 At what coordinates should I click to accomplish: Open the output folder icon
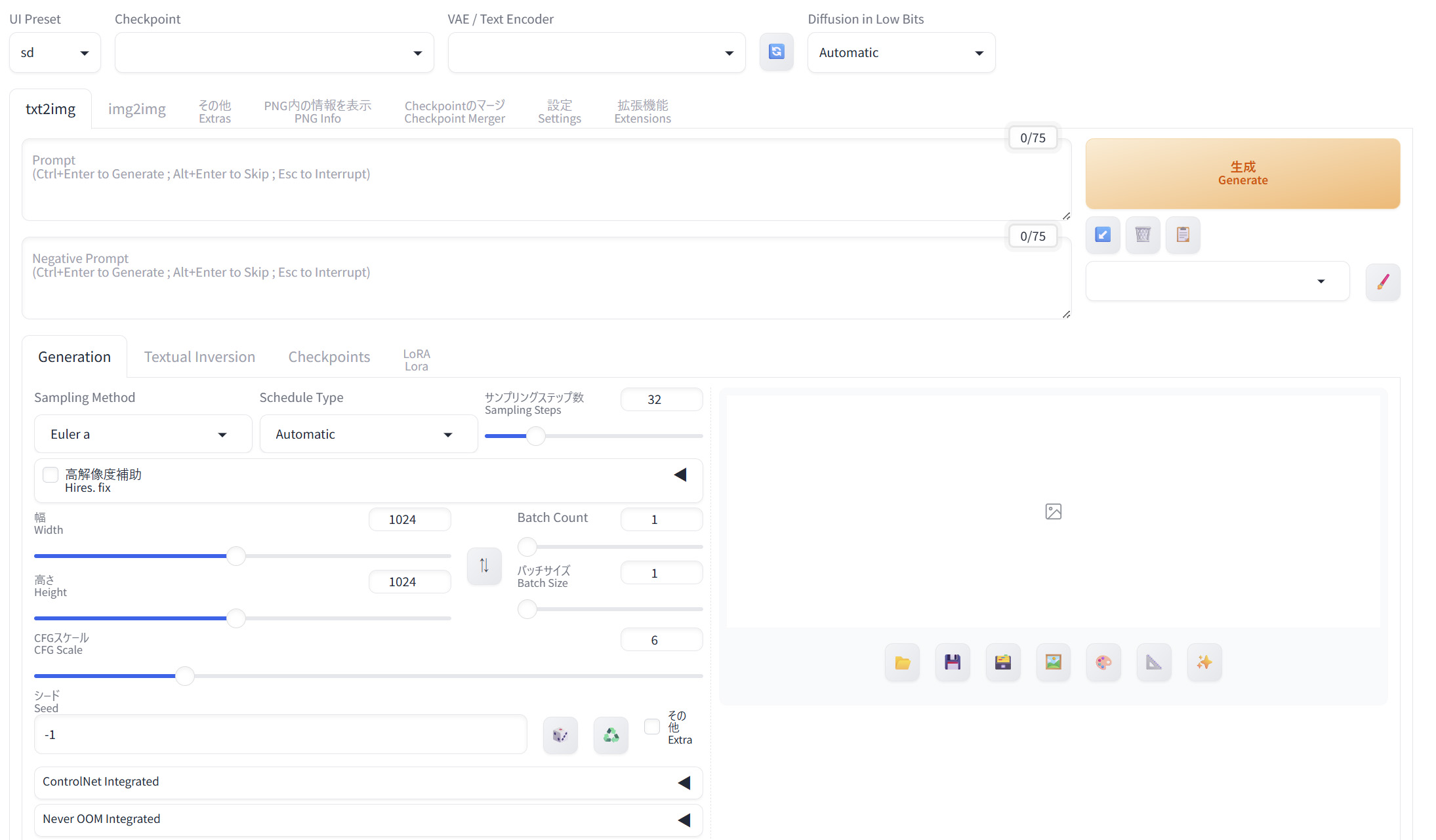coord(902,662)
